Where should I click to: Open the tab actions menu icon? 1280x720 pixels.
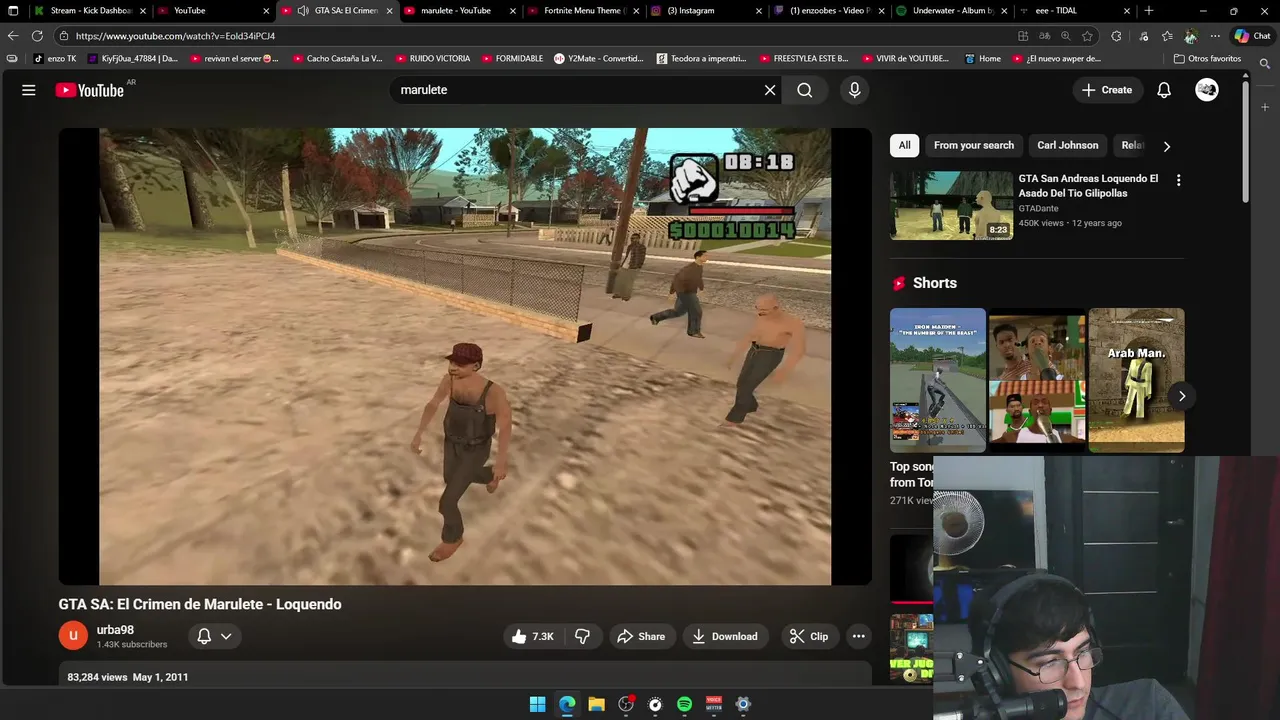pyautogui.click(x=13, y=11)
